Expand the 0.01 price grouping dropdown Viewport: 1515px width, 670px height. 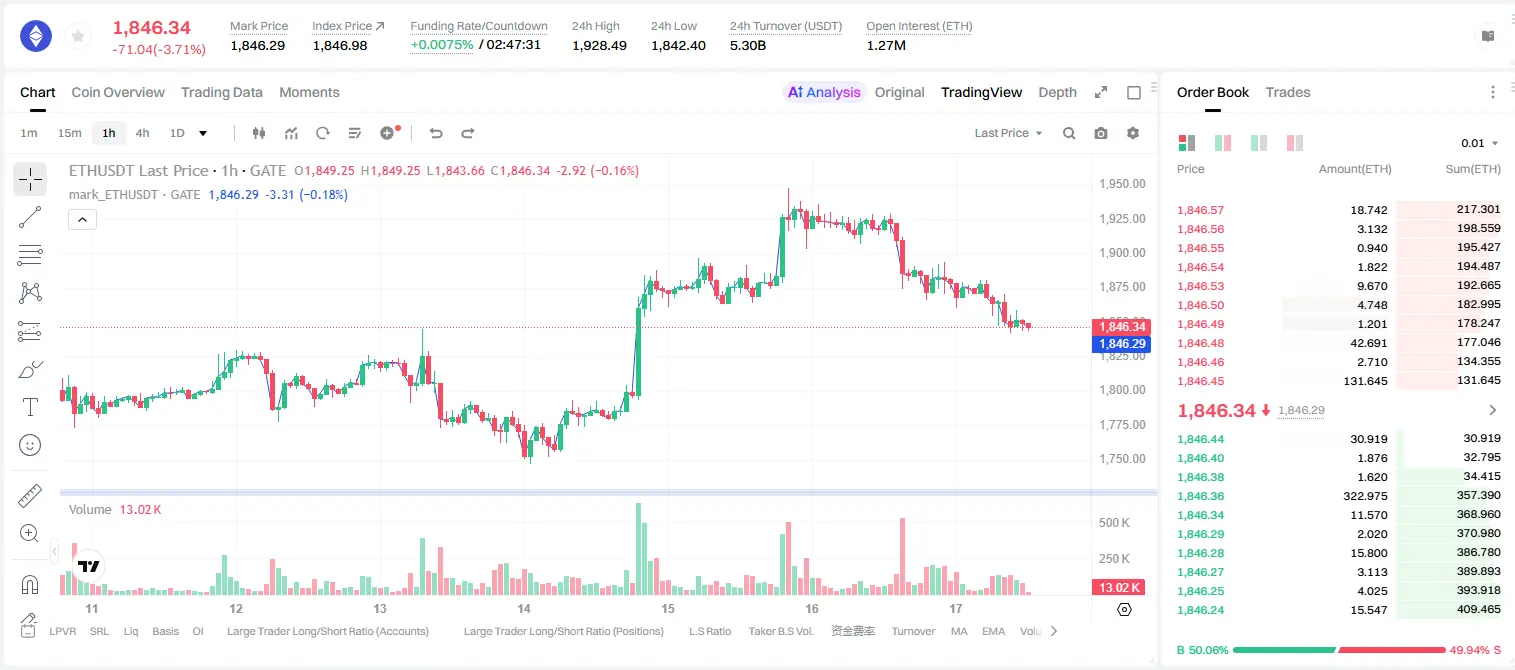[x=1480, y=143]
